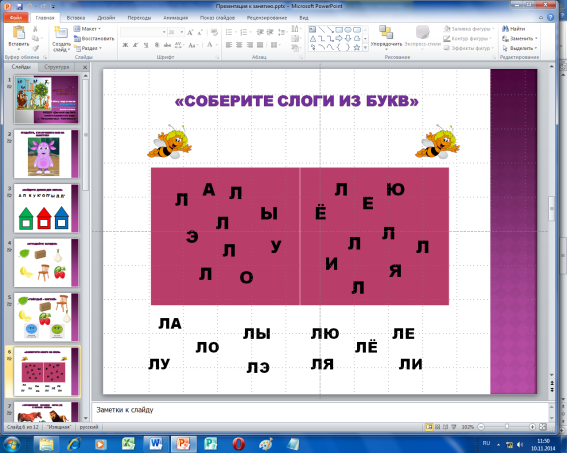Select the rectangle shape in shapes gallery

point(339,29)
